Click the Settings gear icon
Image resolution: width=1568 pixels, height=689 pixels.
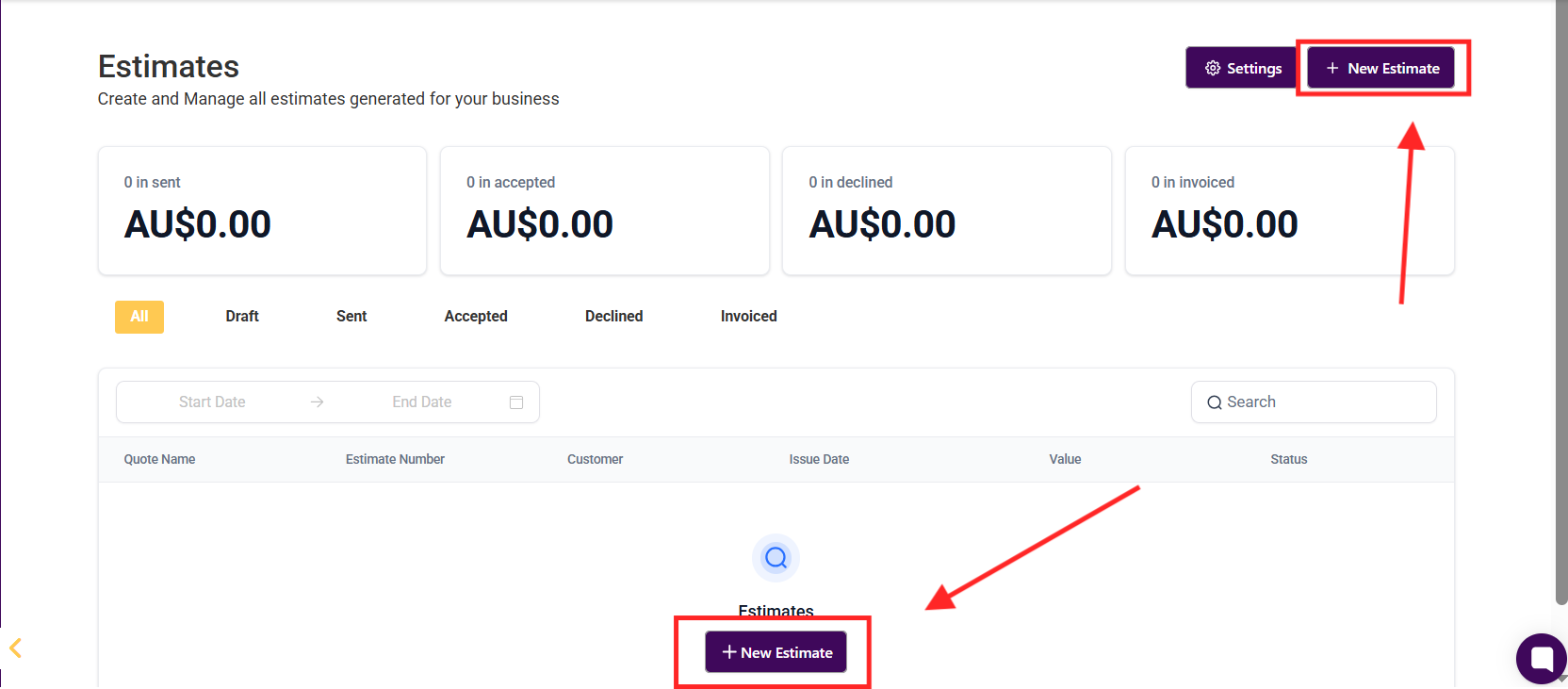(1213, 68)
